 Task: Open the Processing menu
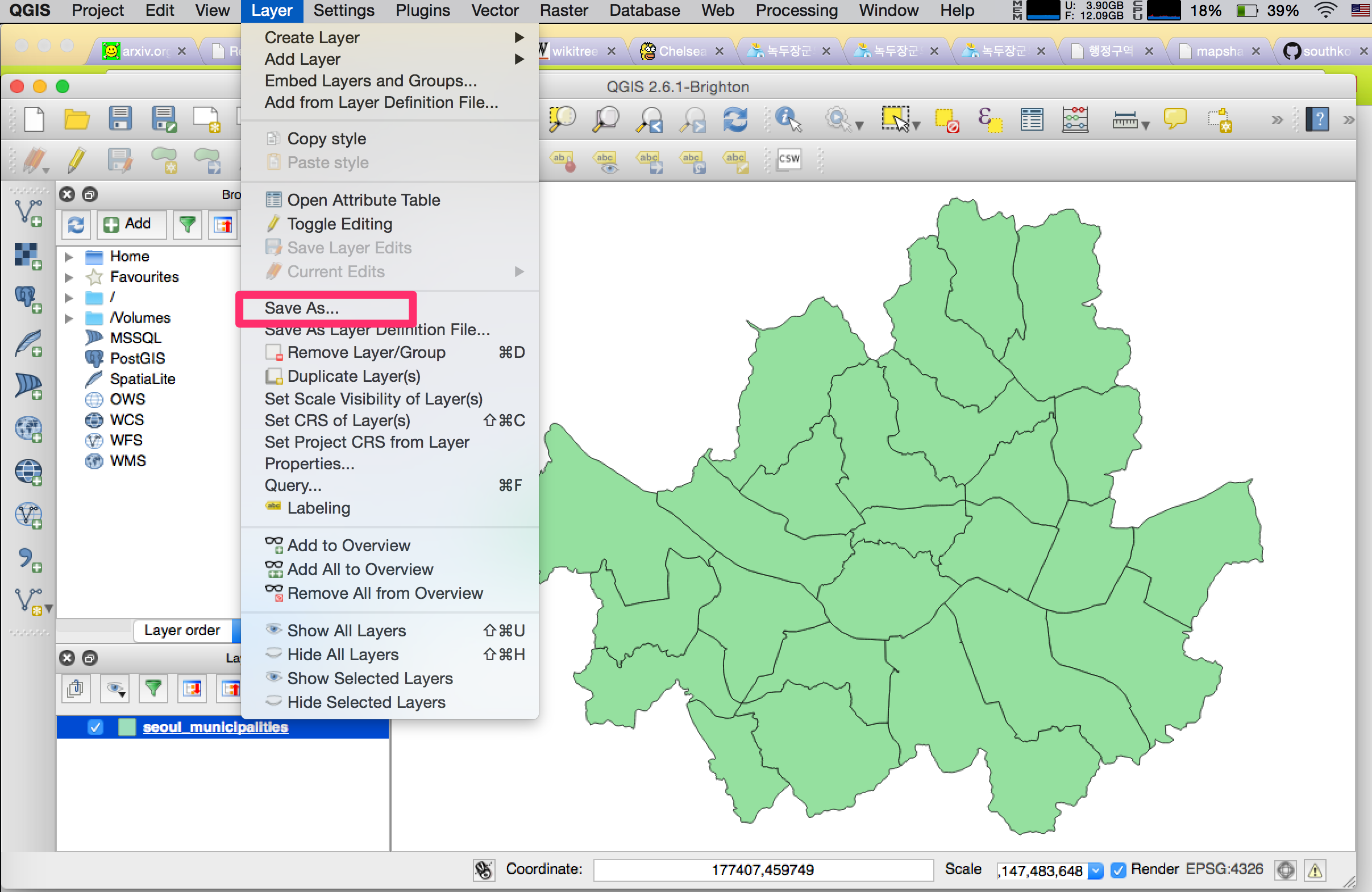click(796, 10)
